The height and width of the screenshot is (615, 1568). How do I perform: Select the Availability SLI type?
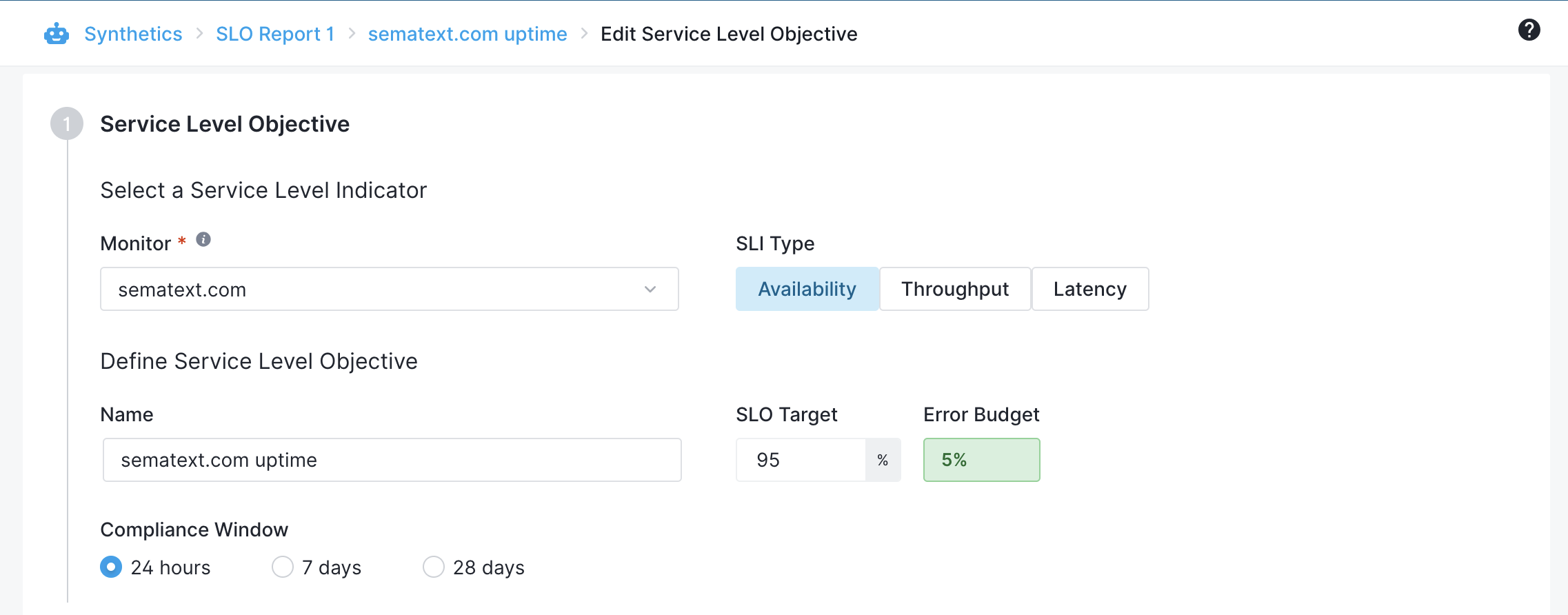(x=807, y=289)
